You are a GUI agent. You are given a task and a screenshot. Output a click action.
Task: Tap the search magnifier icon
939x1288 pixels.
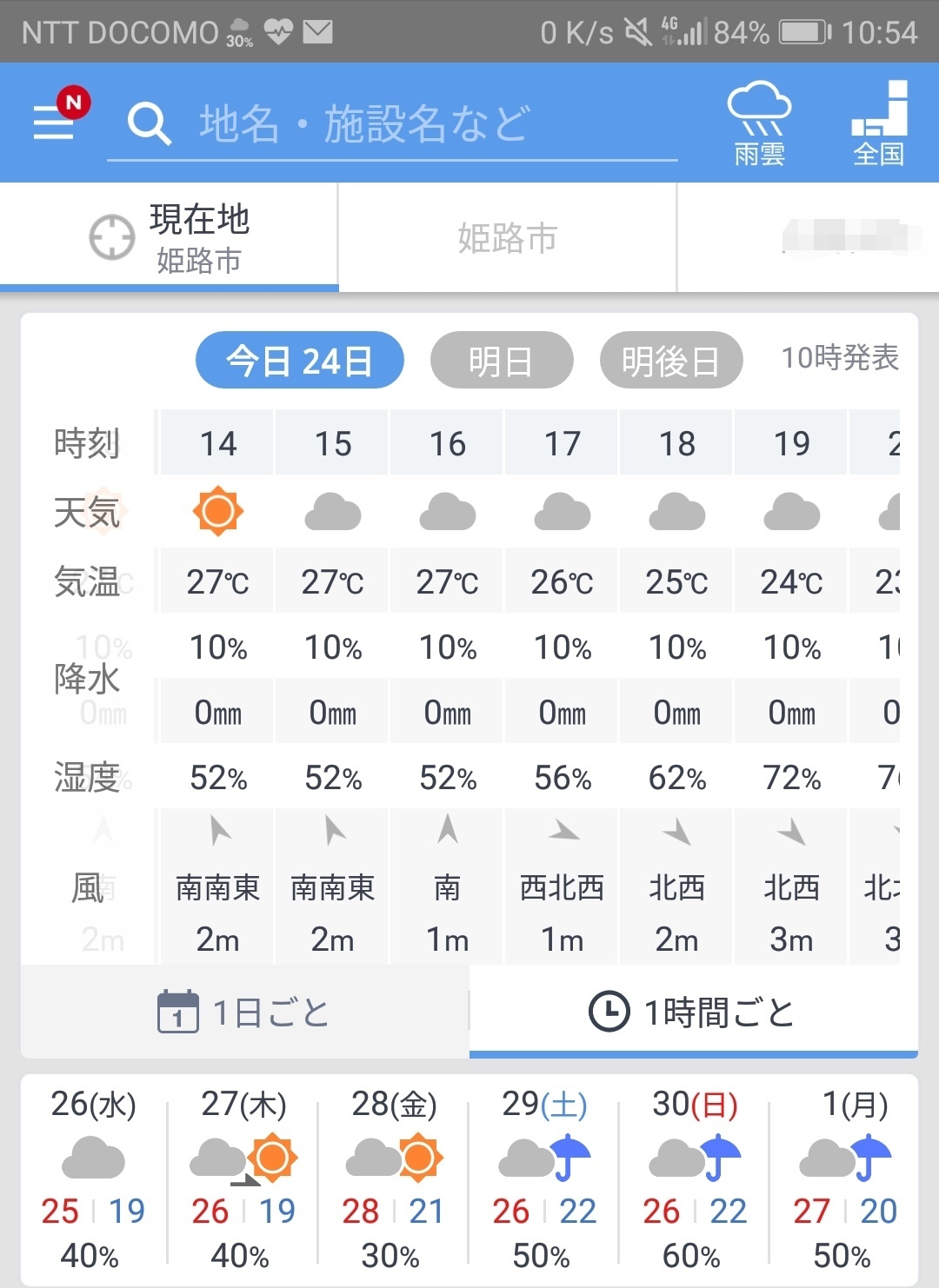pyautogui.click(x=149, y=123)
